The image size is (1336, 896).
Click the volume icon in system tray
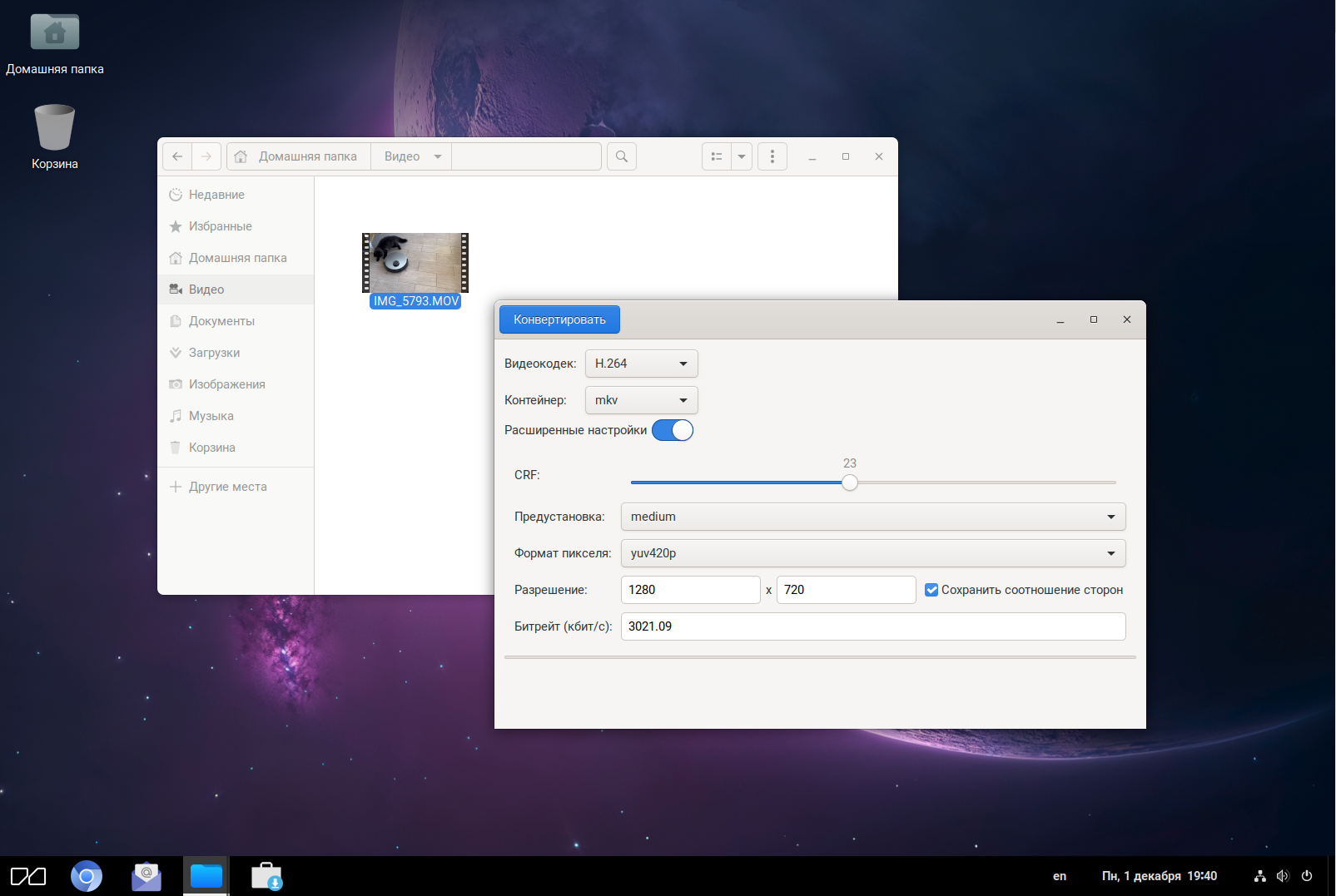point(1283,876)
